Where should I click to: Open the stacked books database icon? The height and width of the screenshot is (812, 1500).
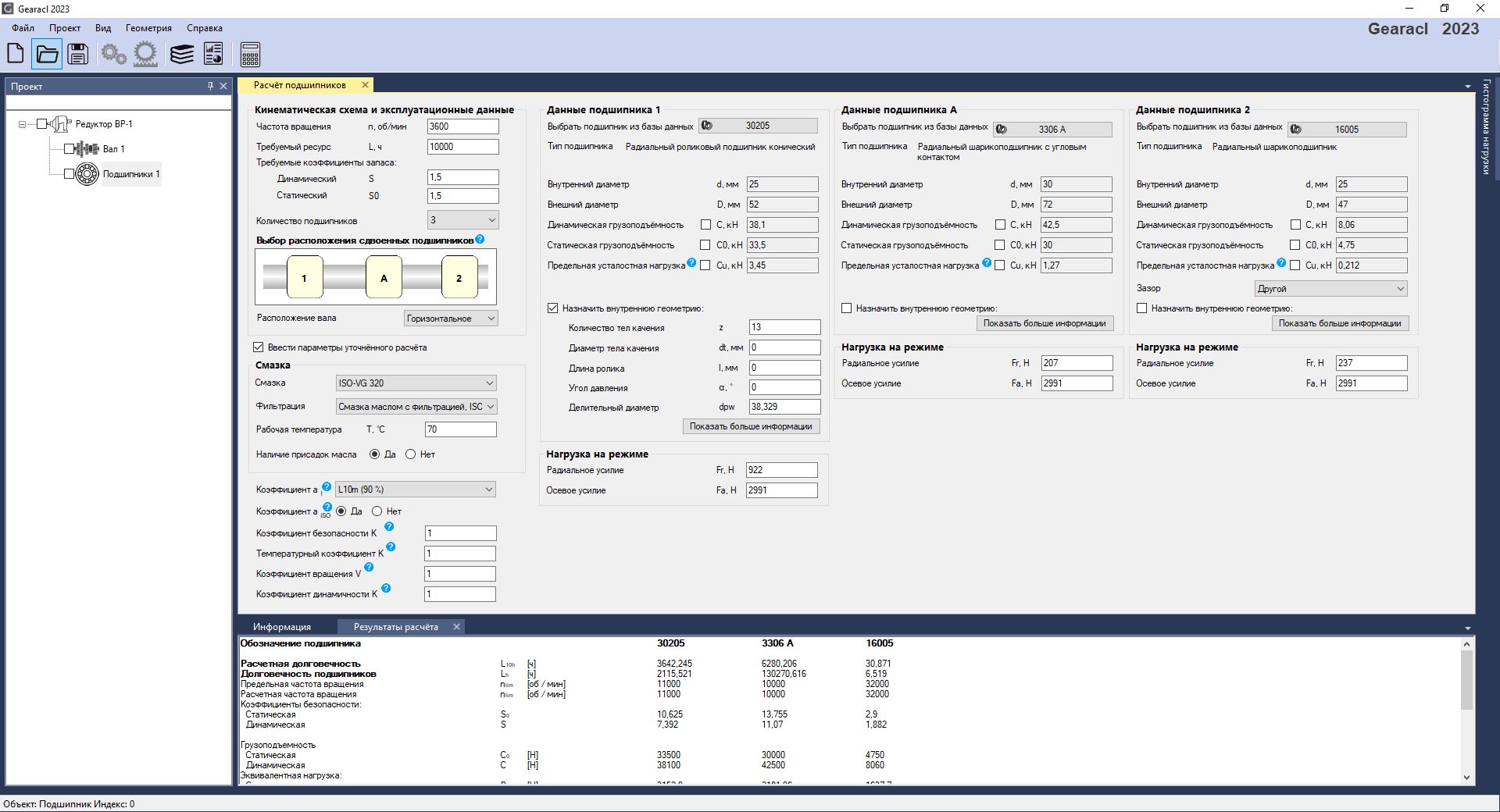(182, 54)
